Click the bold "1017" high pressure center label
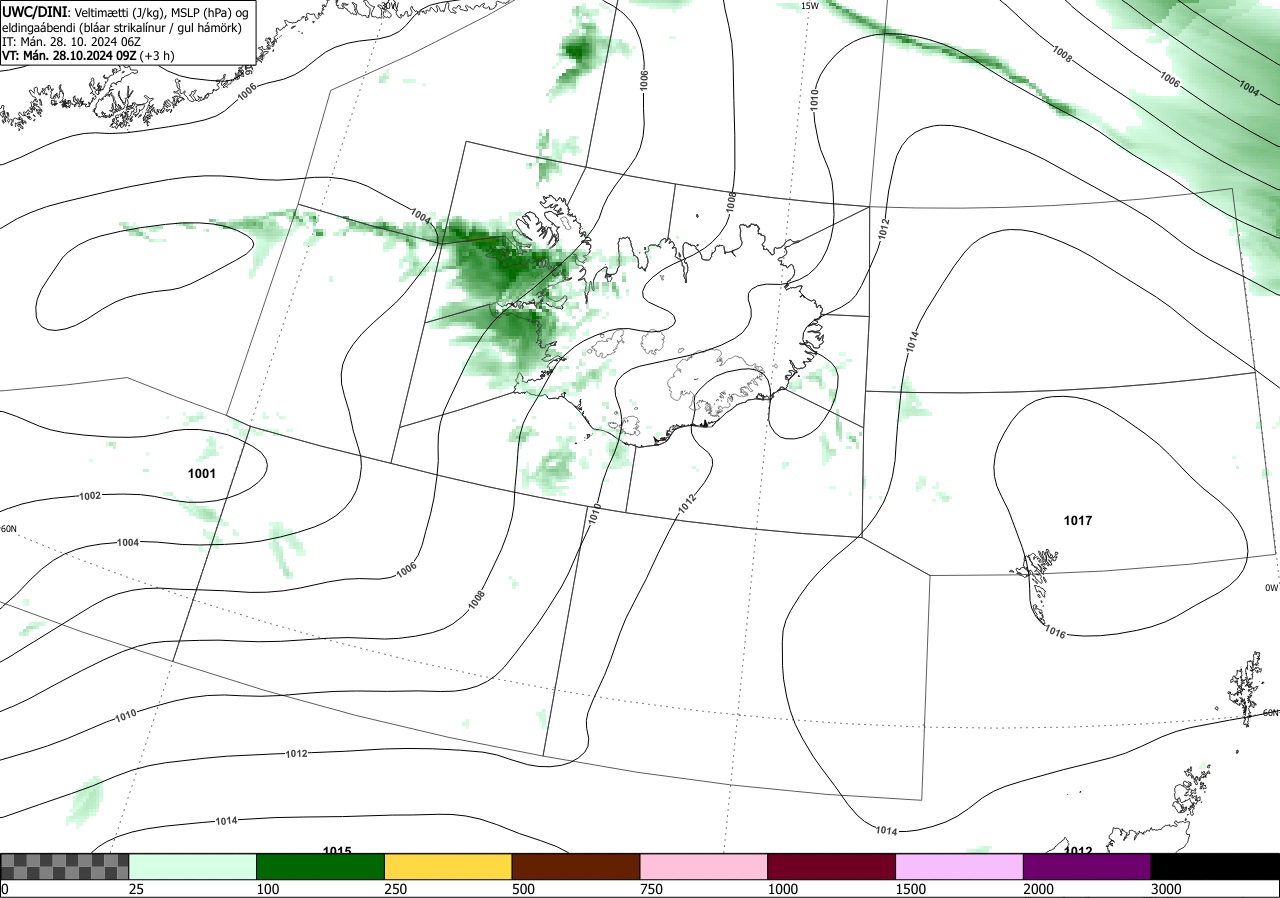This screenshot has height=898, width=1280. tap(1078, 521)
